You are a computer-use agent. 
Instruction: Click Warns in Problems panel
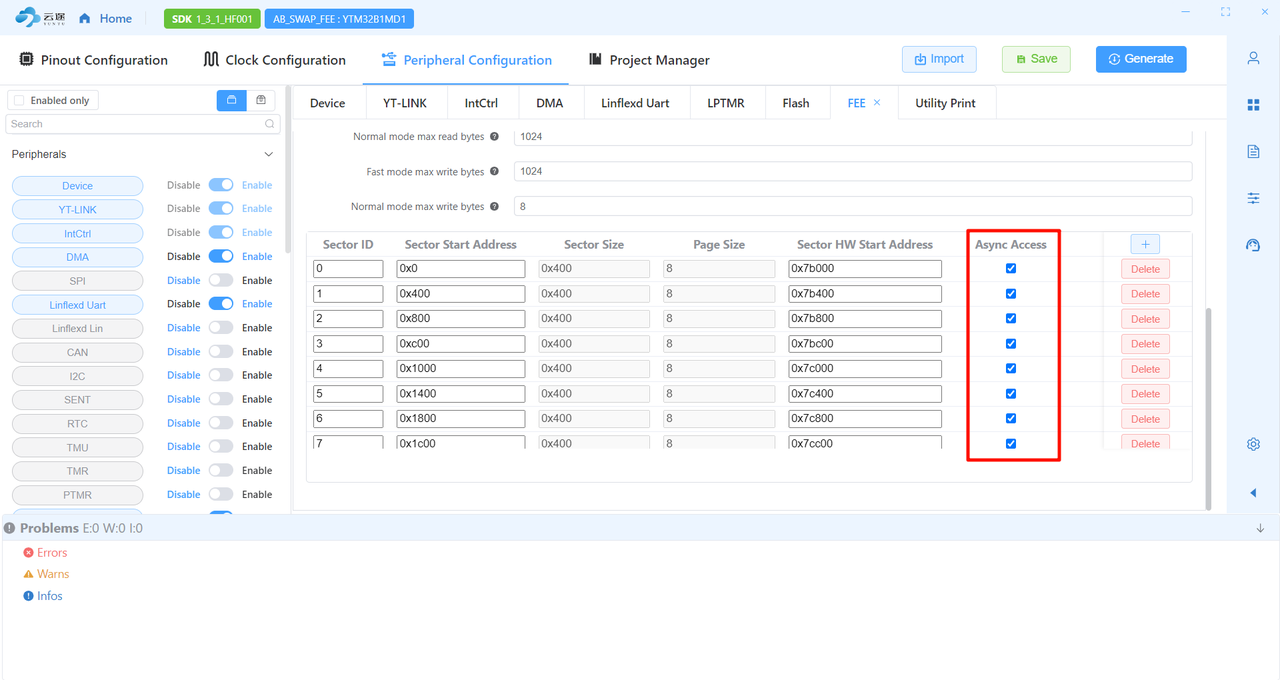(53, 574)
